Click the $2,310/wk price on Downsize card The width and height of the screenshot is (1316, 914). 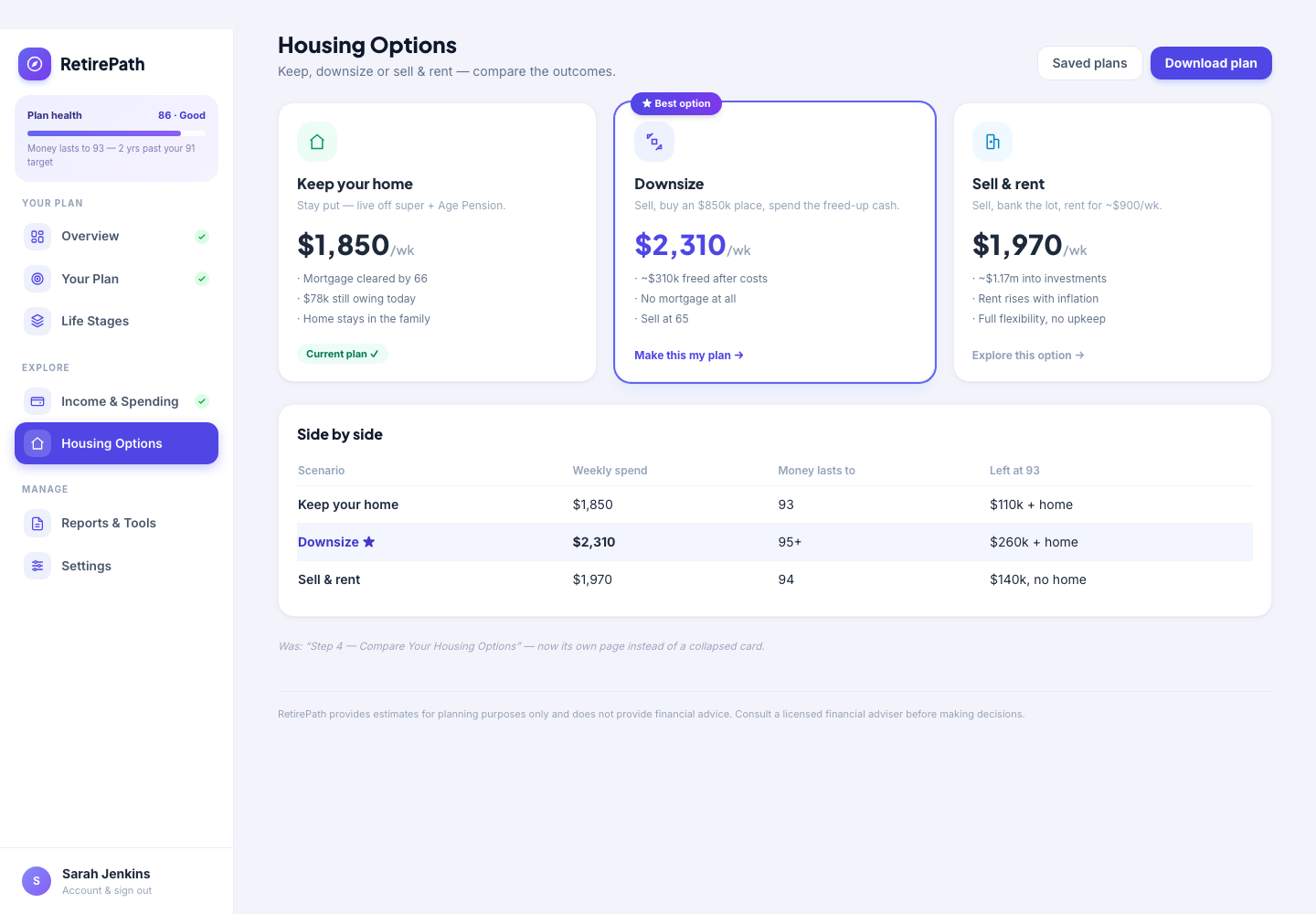(693, 246)
